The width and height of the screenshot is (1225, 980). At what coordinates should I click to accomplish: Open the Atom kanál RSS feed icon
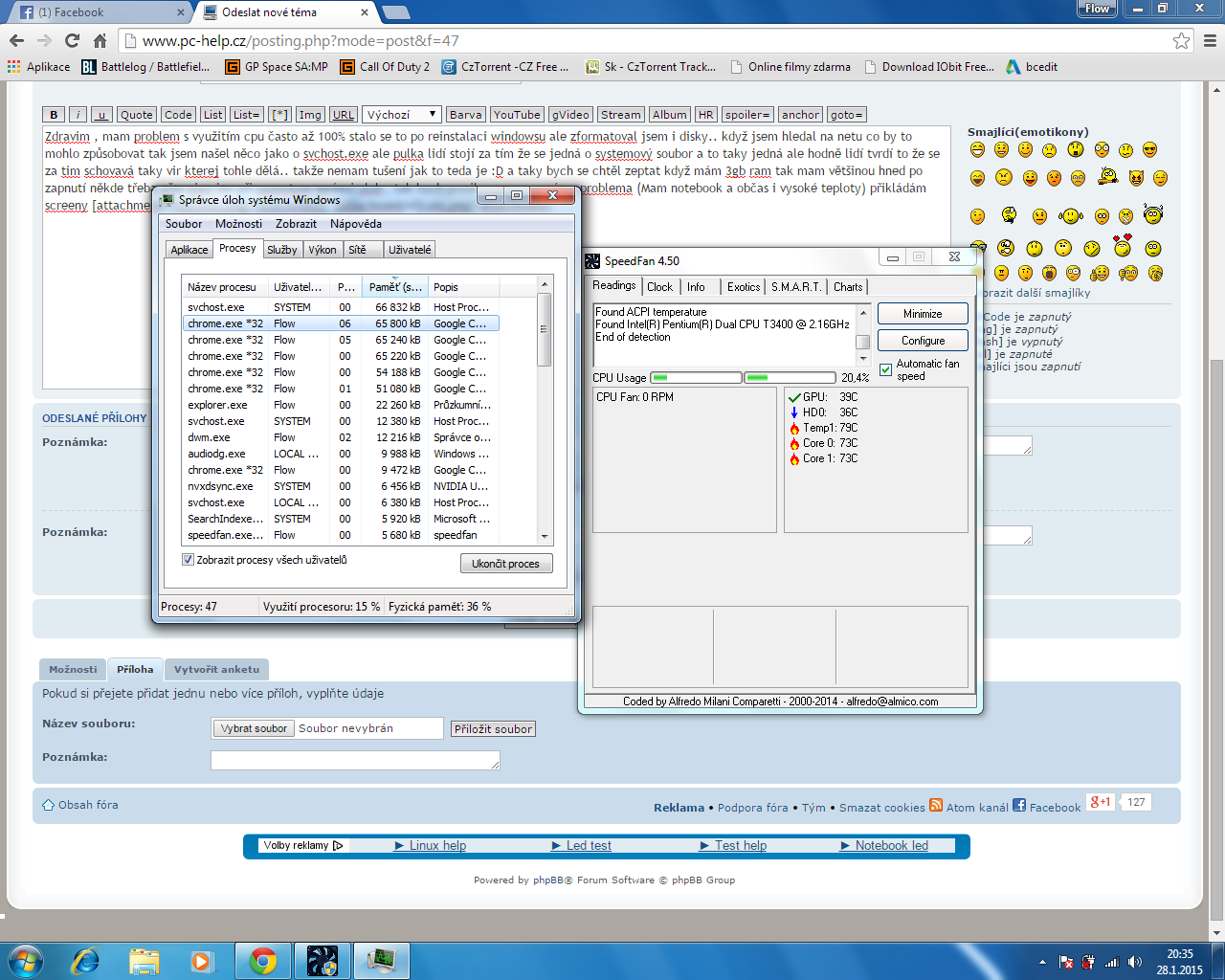936,806
